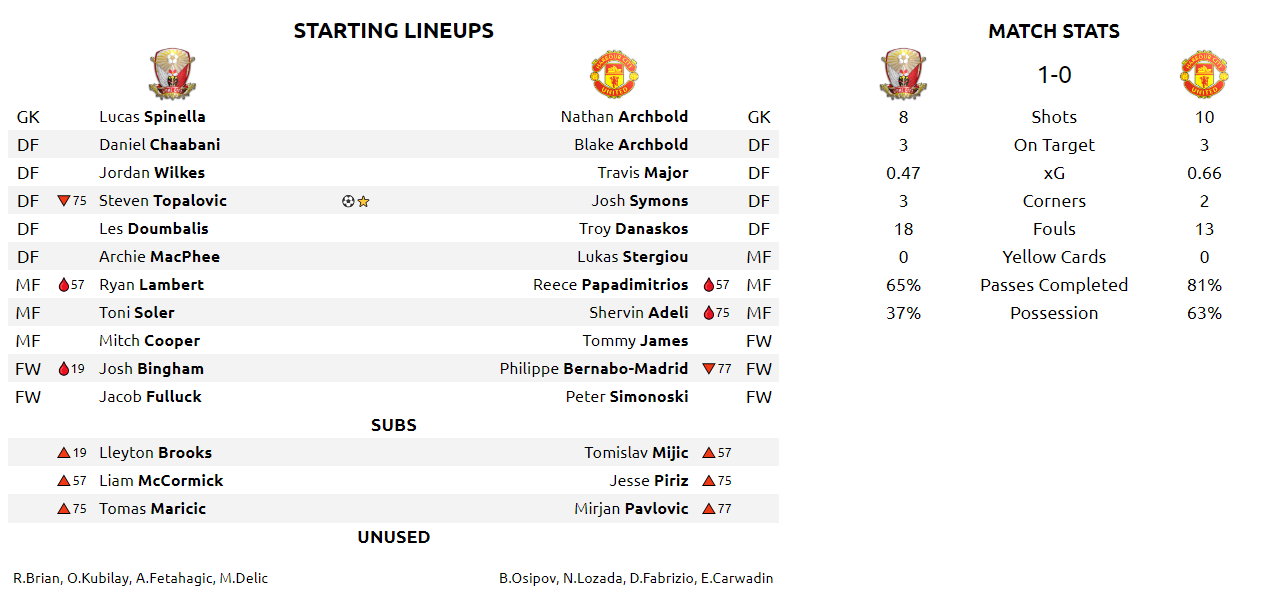Click the goal ball icon next to Topalovic
This screenshot has height=605, width=1282.
347,201
